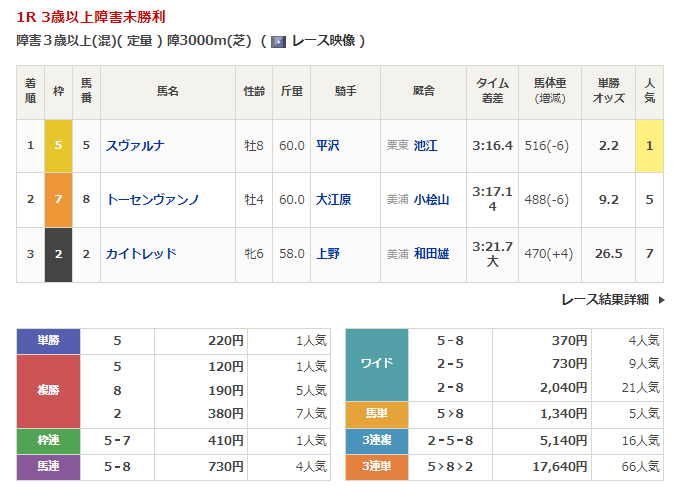View jockey 上野 page
This screenshot has height=489, width=674.
tap(327, 254)
